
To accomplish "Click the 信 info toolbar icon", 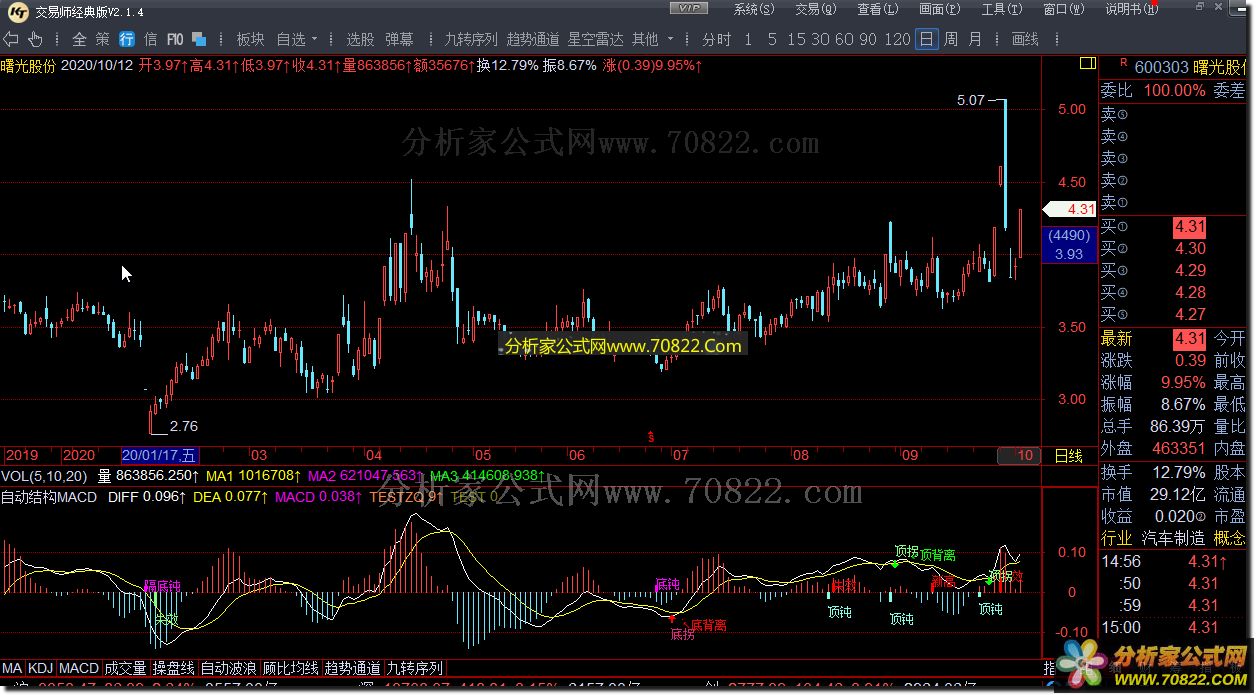I will pyautogui.click(x=151, y=39).
